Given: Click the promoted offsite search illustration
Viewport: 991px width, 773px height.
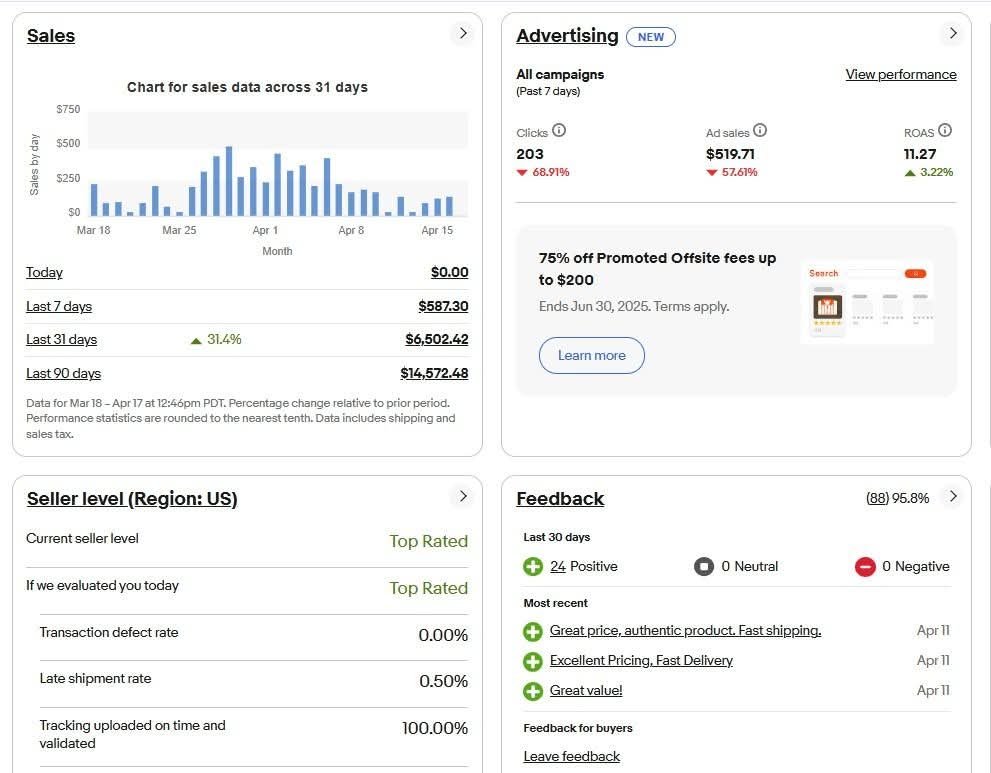Looking at the screenshot, I should [x=867, y=302].
